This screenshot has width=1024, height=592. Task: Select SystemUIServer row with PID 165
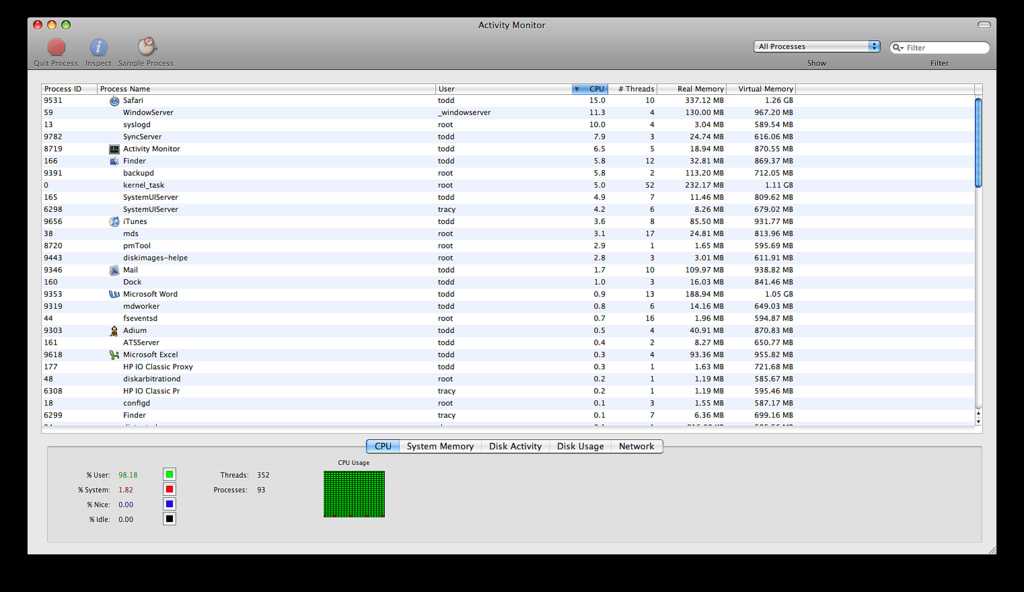[508, 197]
